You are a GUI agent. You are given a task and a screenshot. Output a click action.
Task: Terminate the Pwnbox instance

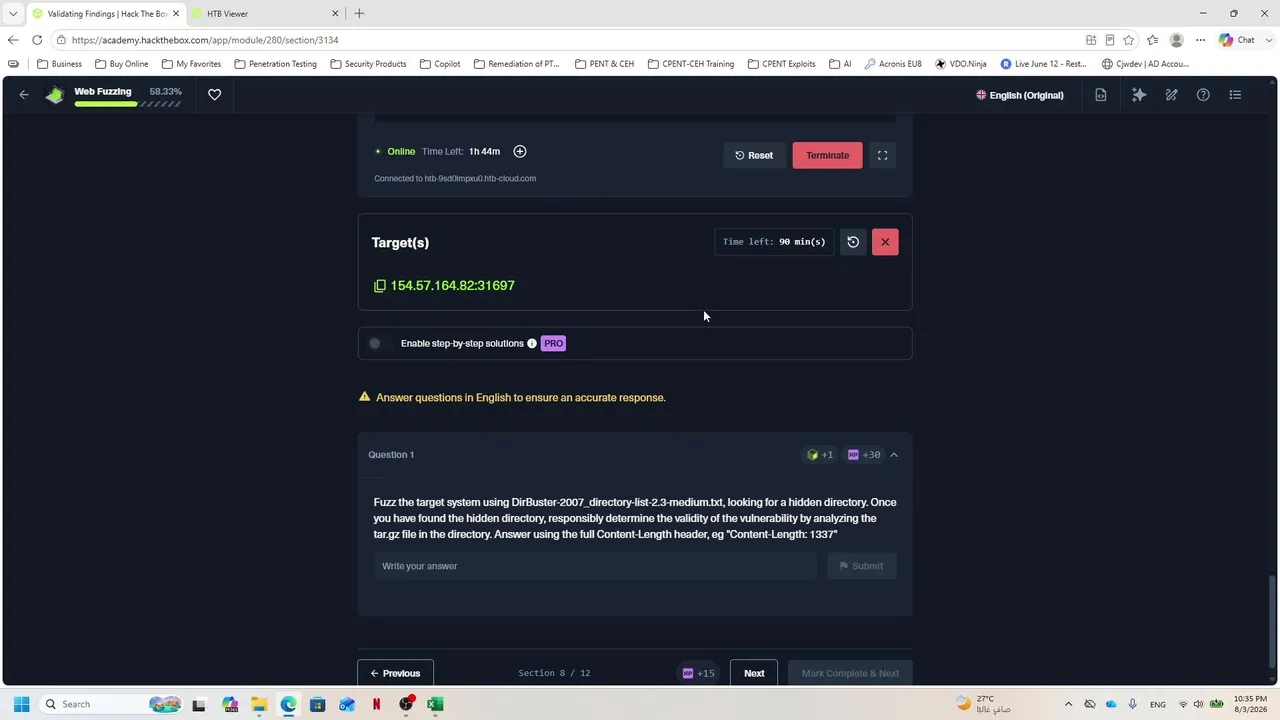pos(827,155)
